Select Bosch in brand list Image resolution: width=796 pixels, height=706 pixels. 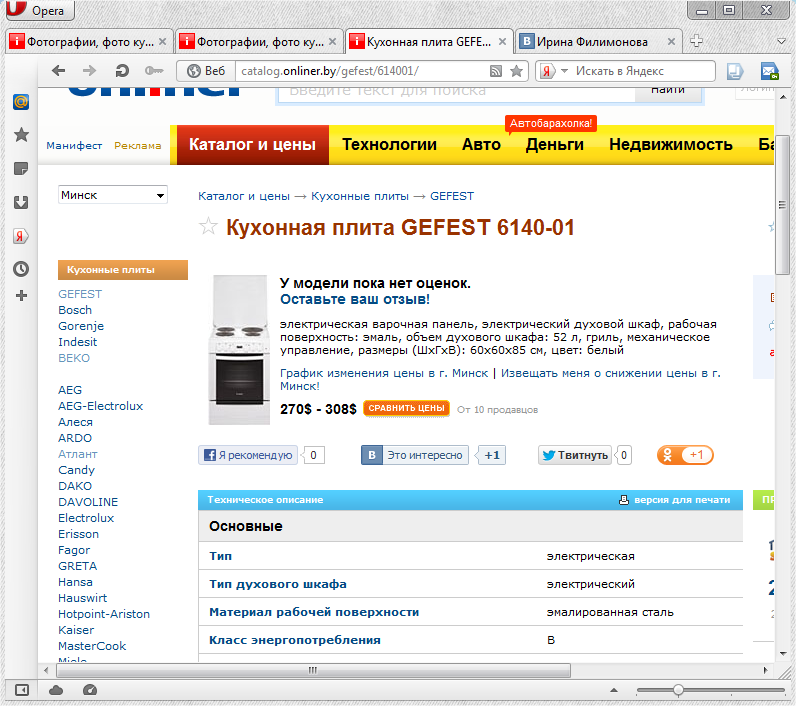75,310
